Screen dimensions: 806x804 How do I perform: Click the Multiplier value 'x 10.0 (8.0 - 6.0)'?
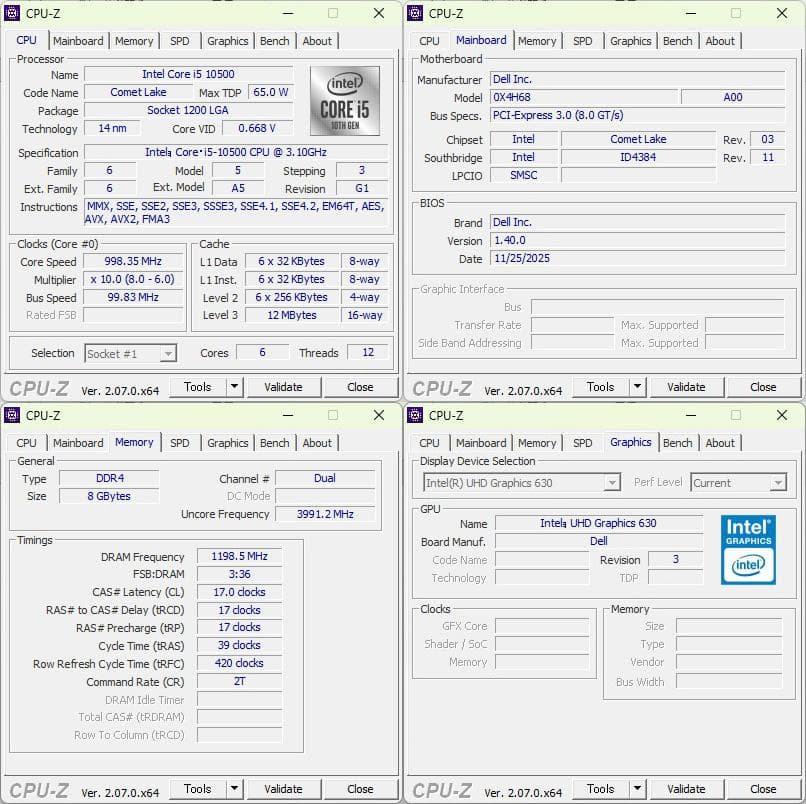(x=133, y=279)
